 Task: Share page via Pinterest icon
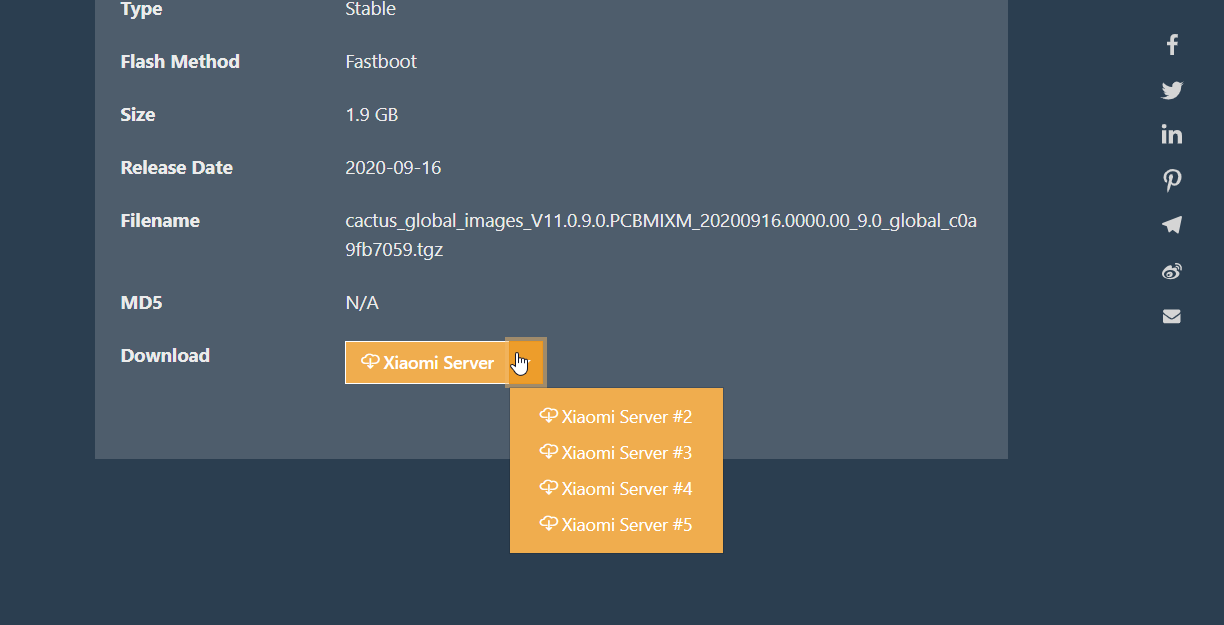pyautogui.click(x=1172, y=180)
